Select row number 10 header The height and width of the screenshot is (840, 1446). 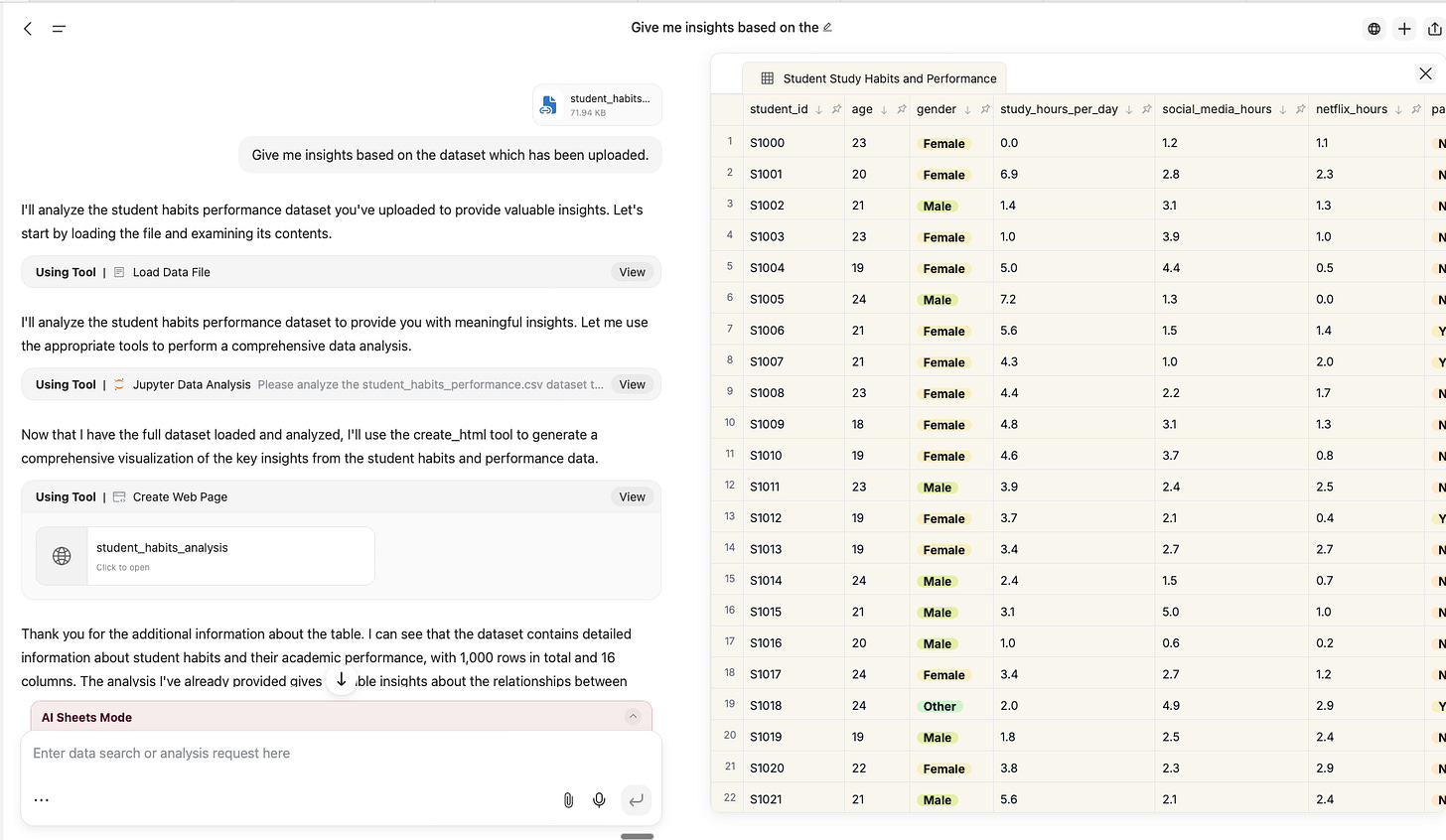pyautogui.click(x=730, y=423)
